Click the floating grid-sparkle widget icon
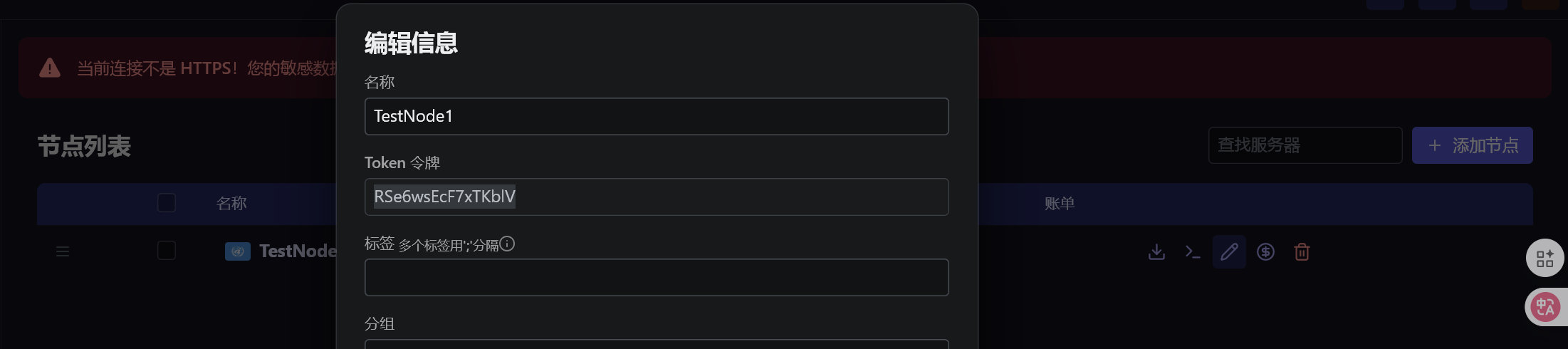1568x349 pixels. pos(1545,258)
